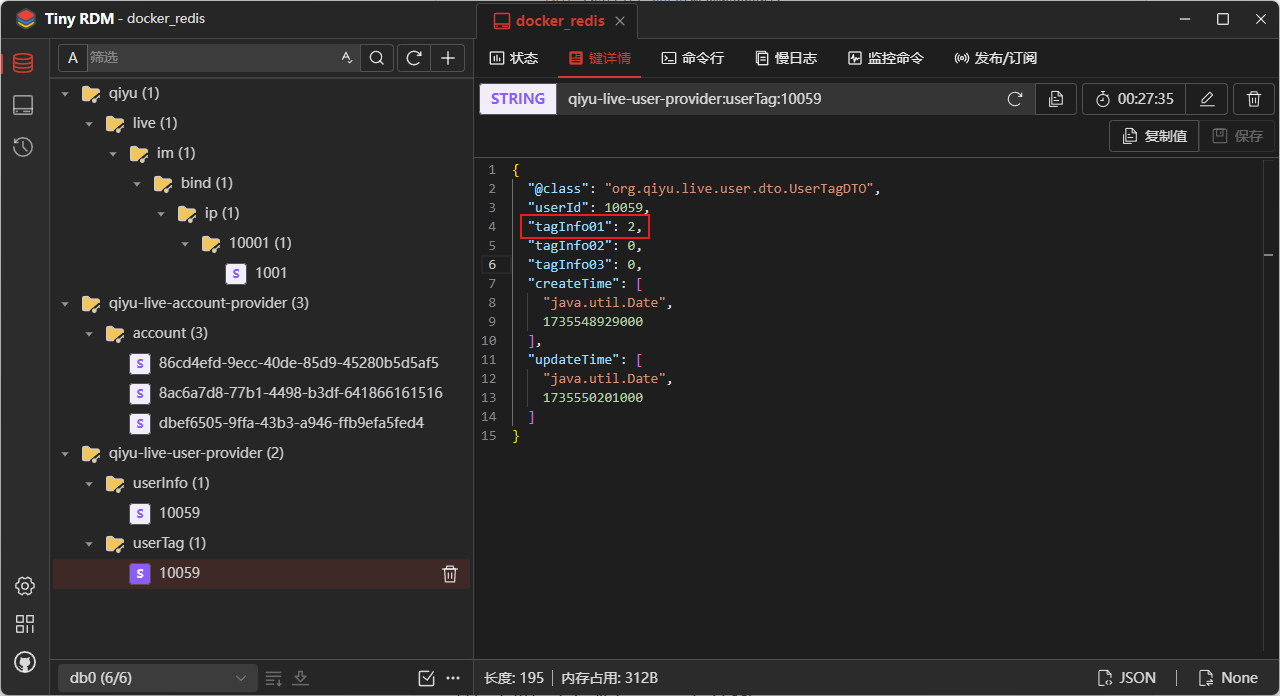Viewport: 1280px width, 696px height.
Task: Click the Tiny RDM app logo
Action: [x=25, y=19]
